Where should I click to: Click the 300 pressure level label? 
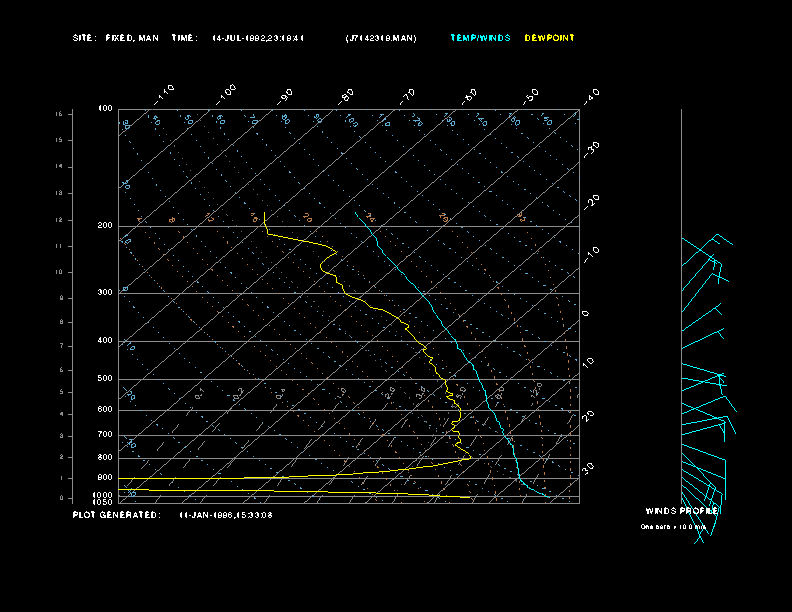point(105,292)
